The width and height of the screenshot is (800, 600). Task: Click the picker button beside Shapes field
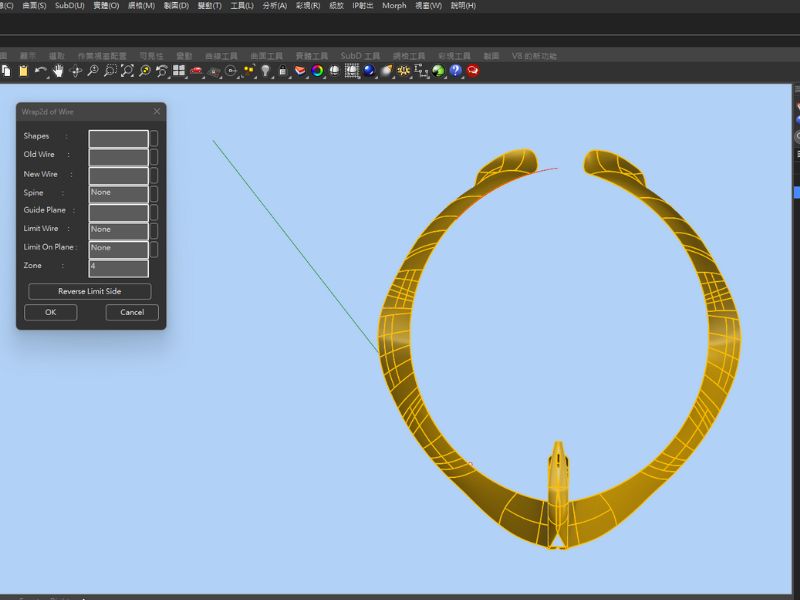(x=154, y=138)
